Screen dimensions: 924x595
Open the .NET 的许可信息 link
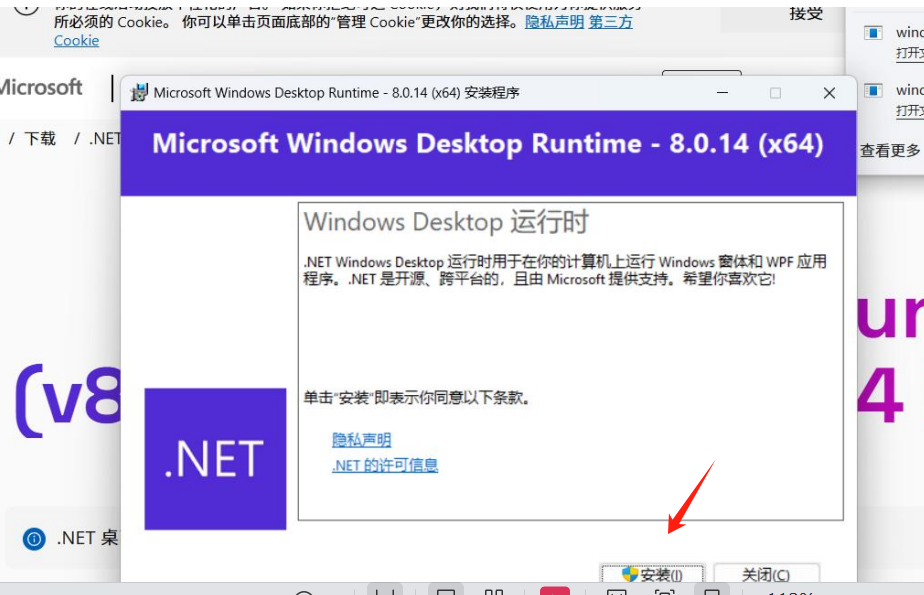385,465
